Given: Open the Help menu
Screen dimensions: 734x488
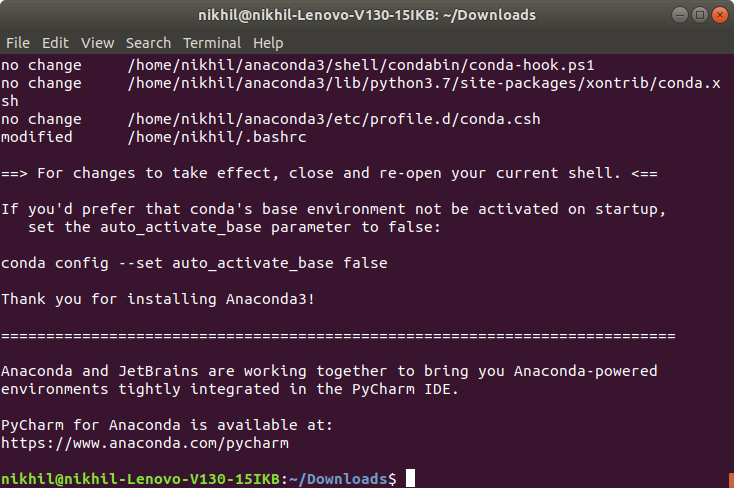Looking at the screenshot, I should 268,43.
